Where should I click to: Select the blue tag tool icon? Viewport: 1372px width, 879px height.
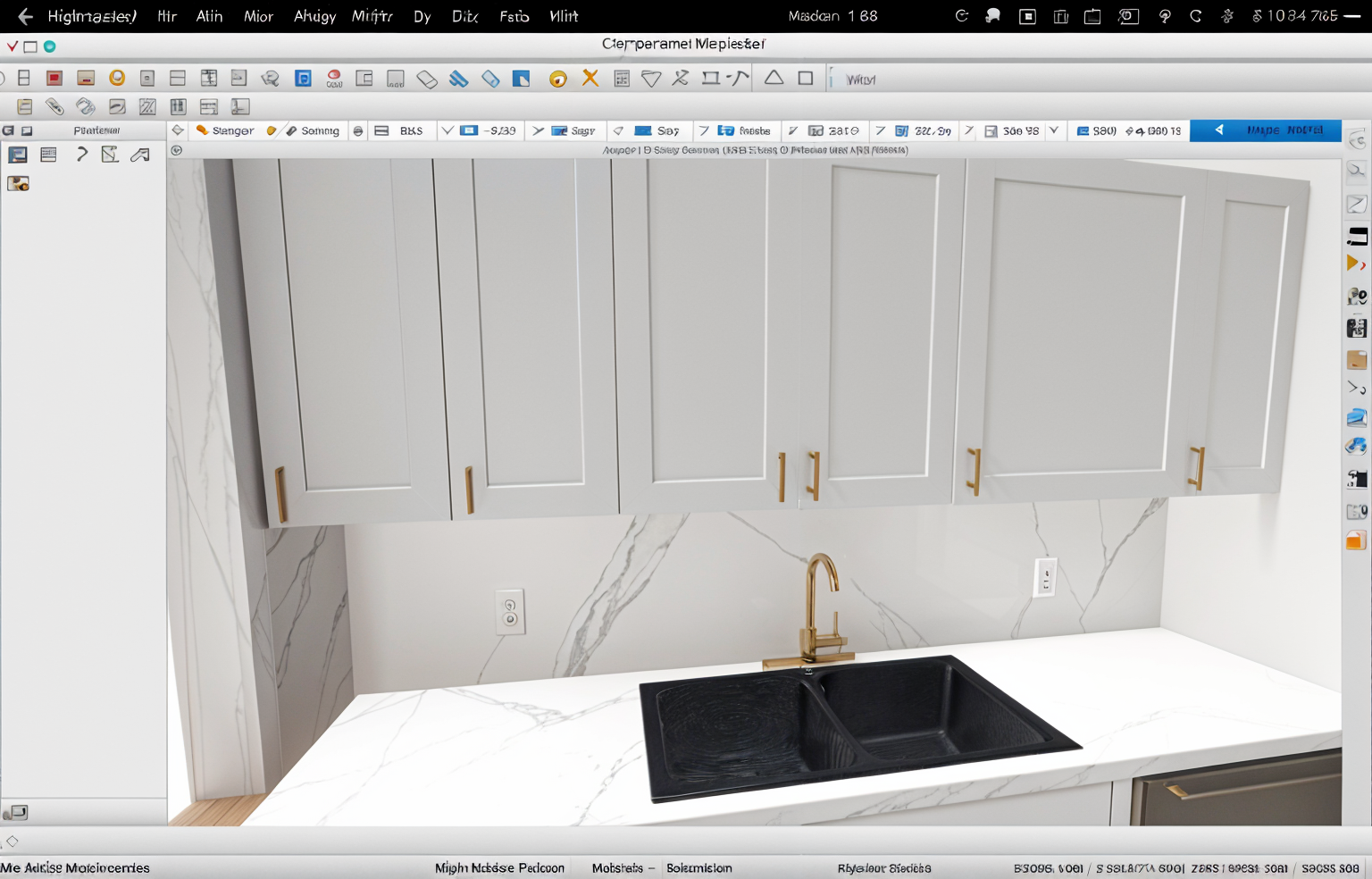[490, 80]
